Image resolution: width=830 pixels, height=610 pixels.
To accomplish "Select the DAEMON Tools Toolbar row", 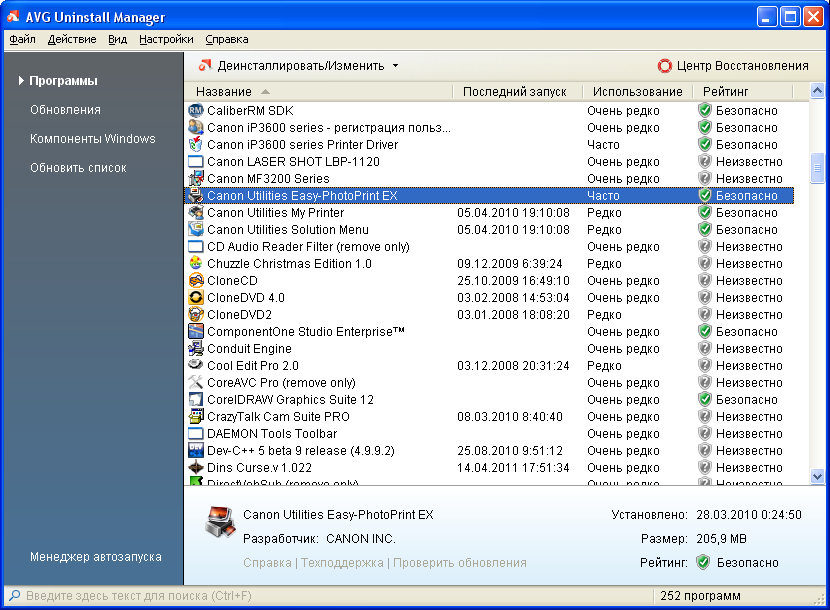I will [489, 433].
